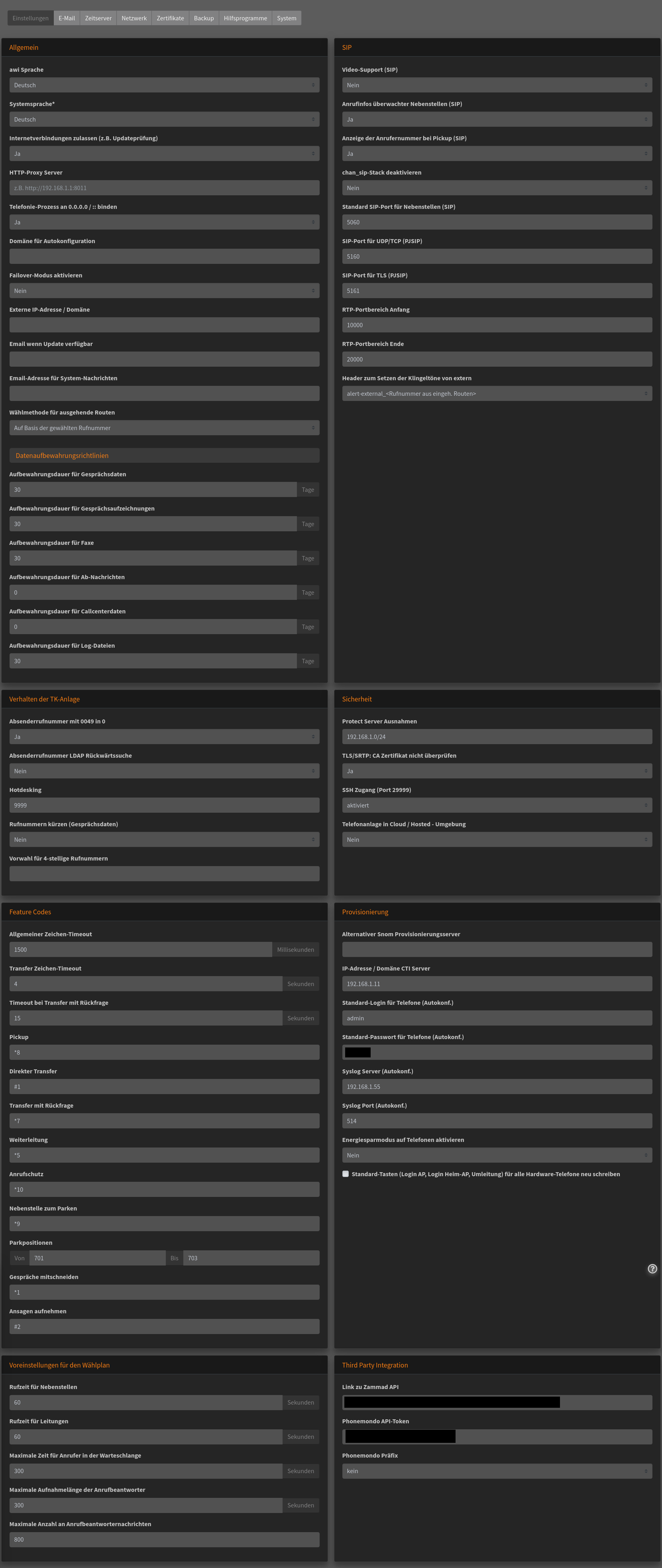The height and width of the screenshot is (1568, 662).
Task: Click the Pickup feature code field
Action: pyautogui.click(x=164, y=1052)
